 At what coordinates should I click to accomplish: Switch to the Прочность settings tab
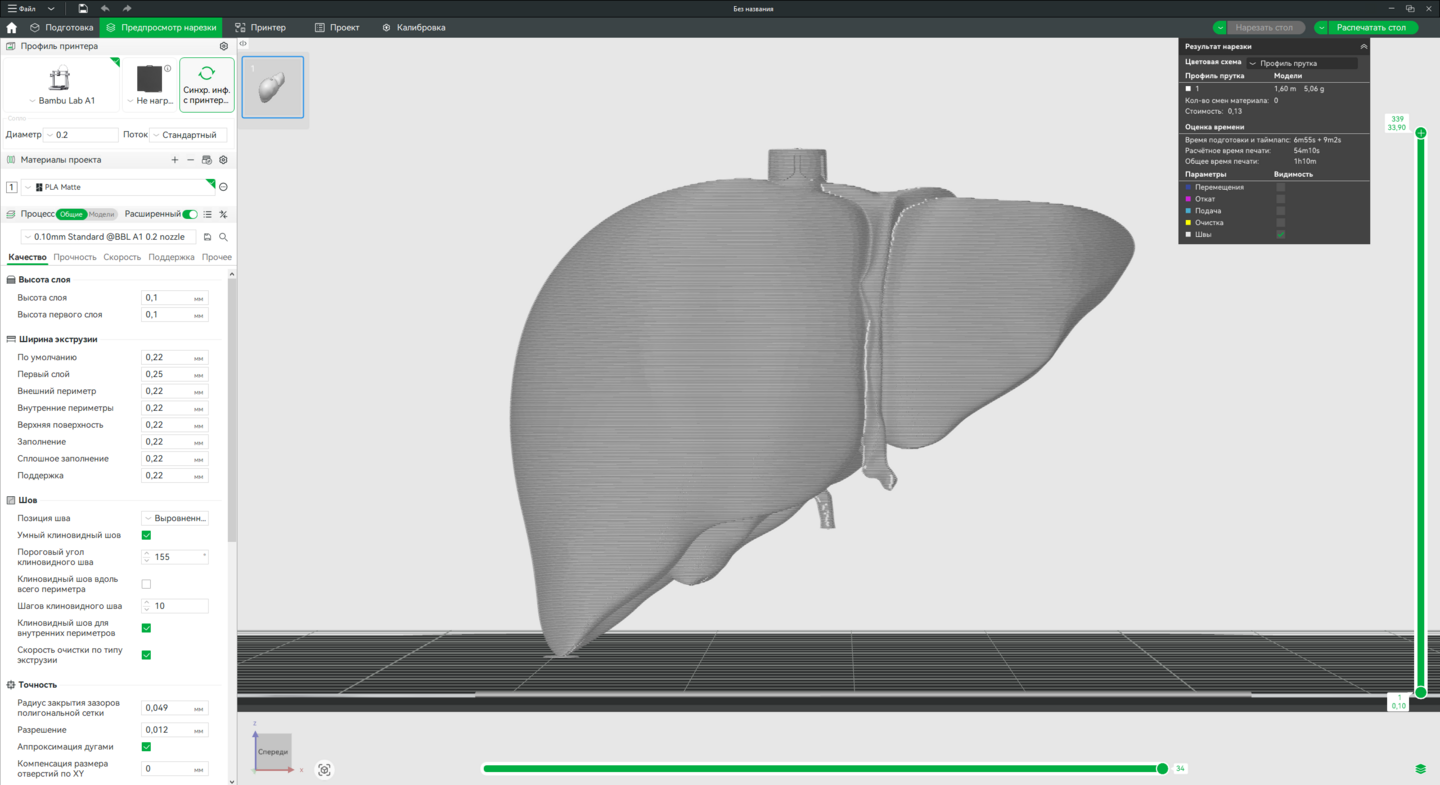[75, 257]
